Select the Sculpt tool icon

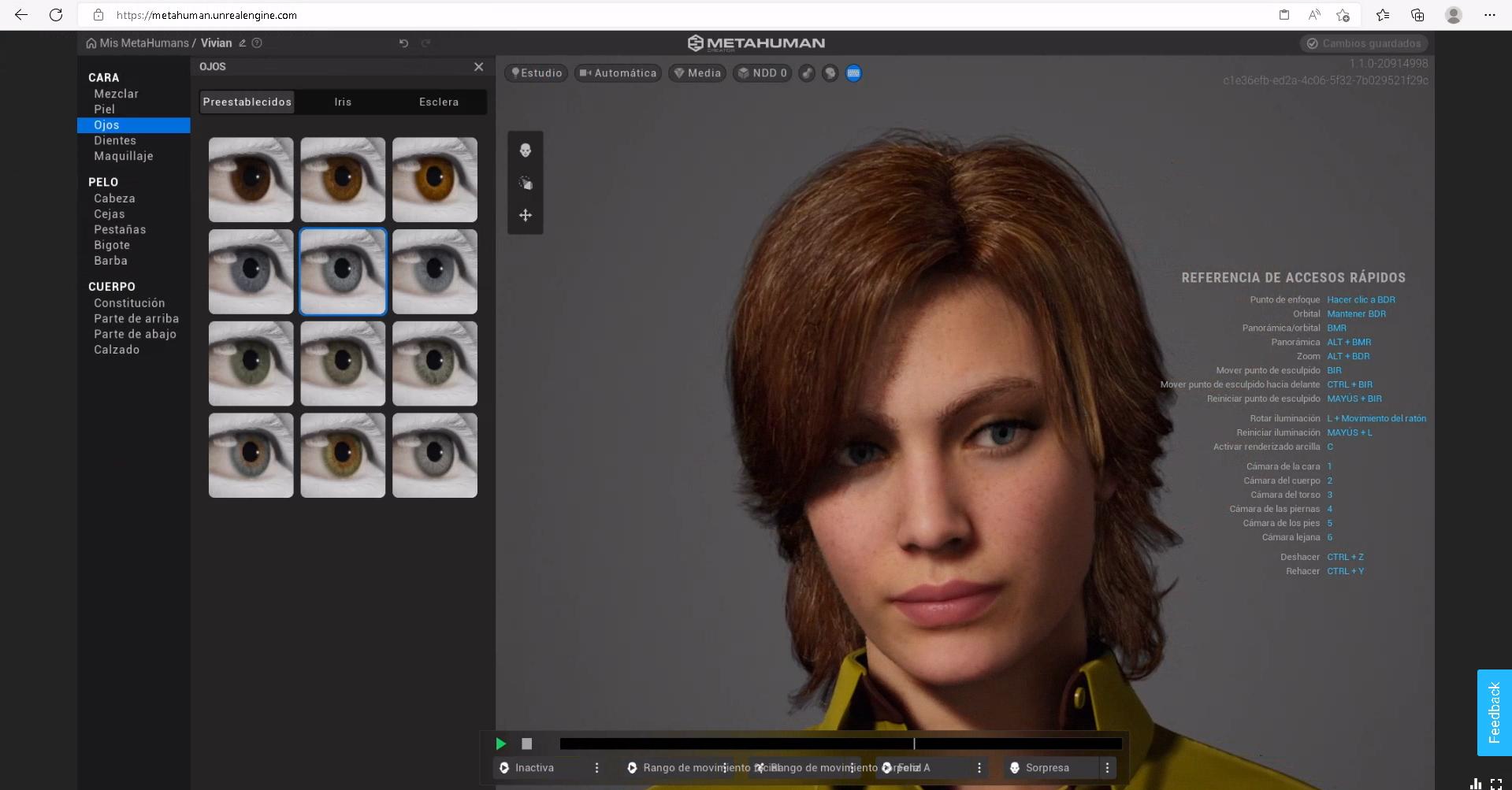click(526, 184)
